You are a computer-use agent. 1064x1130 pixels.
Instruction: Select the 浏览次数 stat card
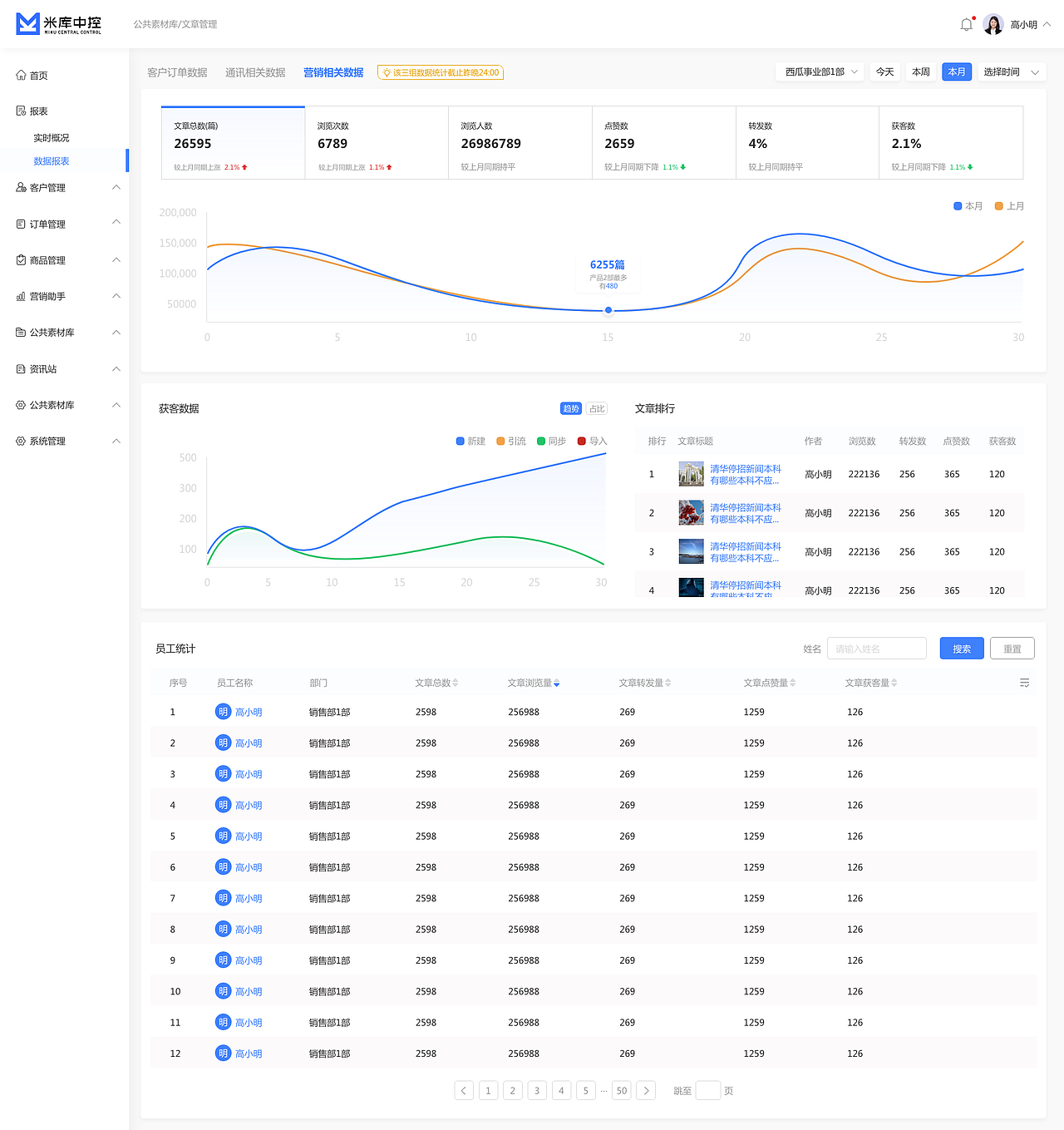[377, 143]
